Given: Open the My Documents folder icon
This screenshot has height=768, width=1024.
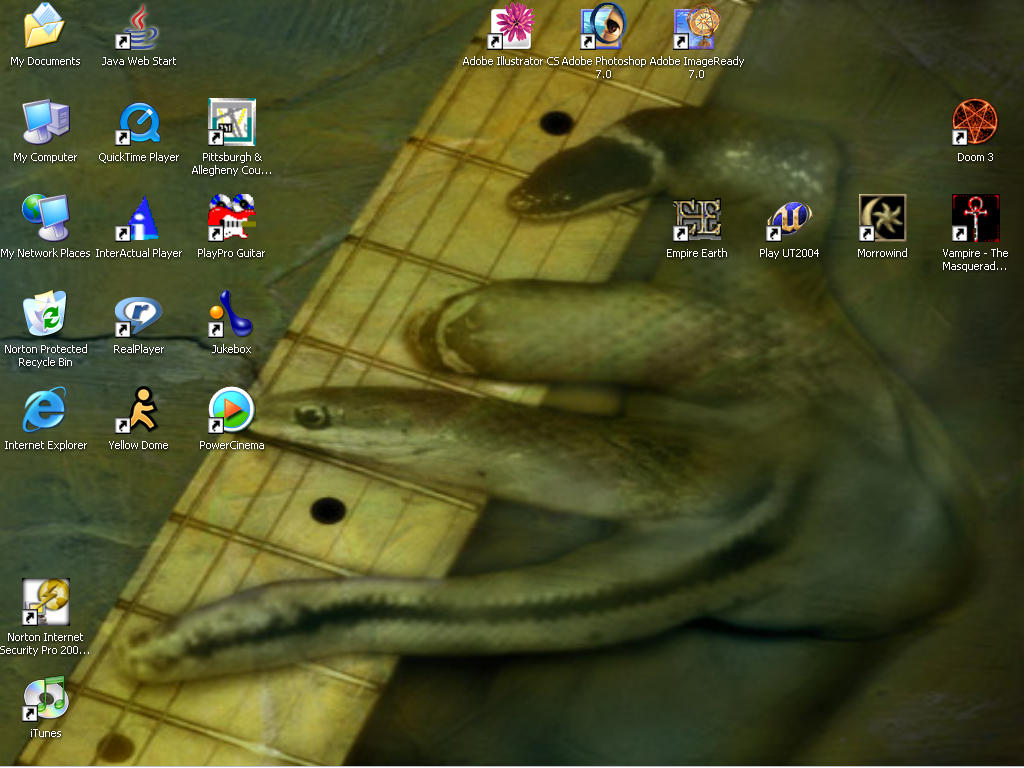Looking at the screenshot, I should click(x=44, y=26).
